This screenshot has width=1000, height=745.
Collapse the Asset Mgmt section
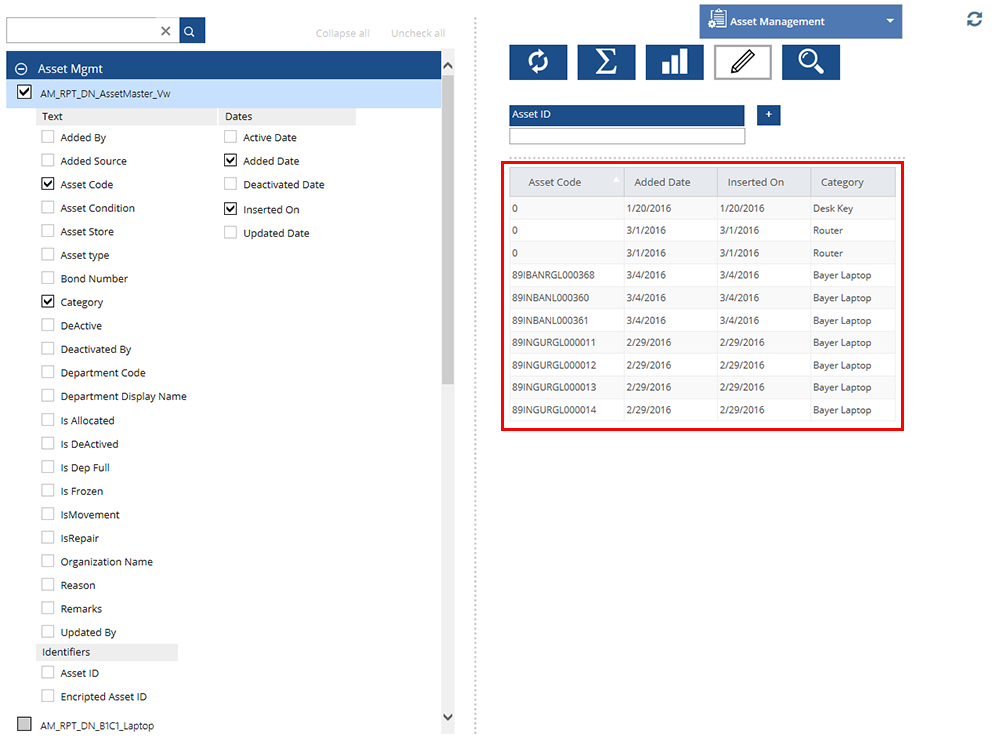[21, 69]
